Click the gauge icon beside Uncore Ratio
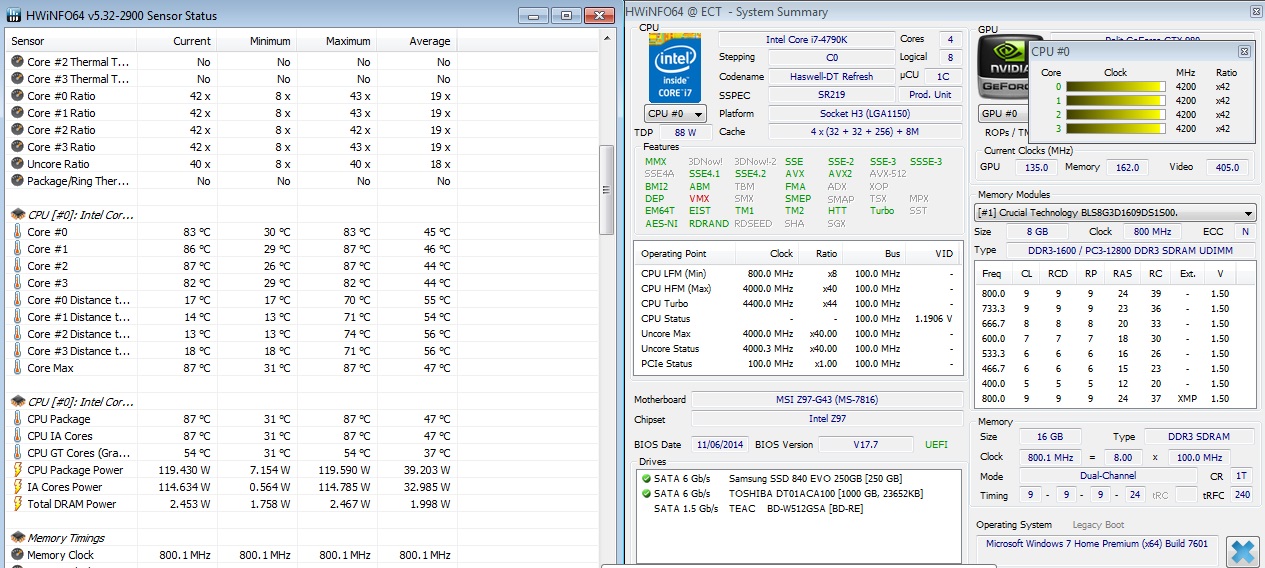 click(17, 164)
